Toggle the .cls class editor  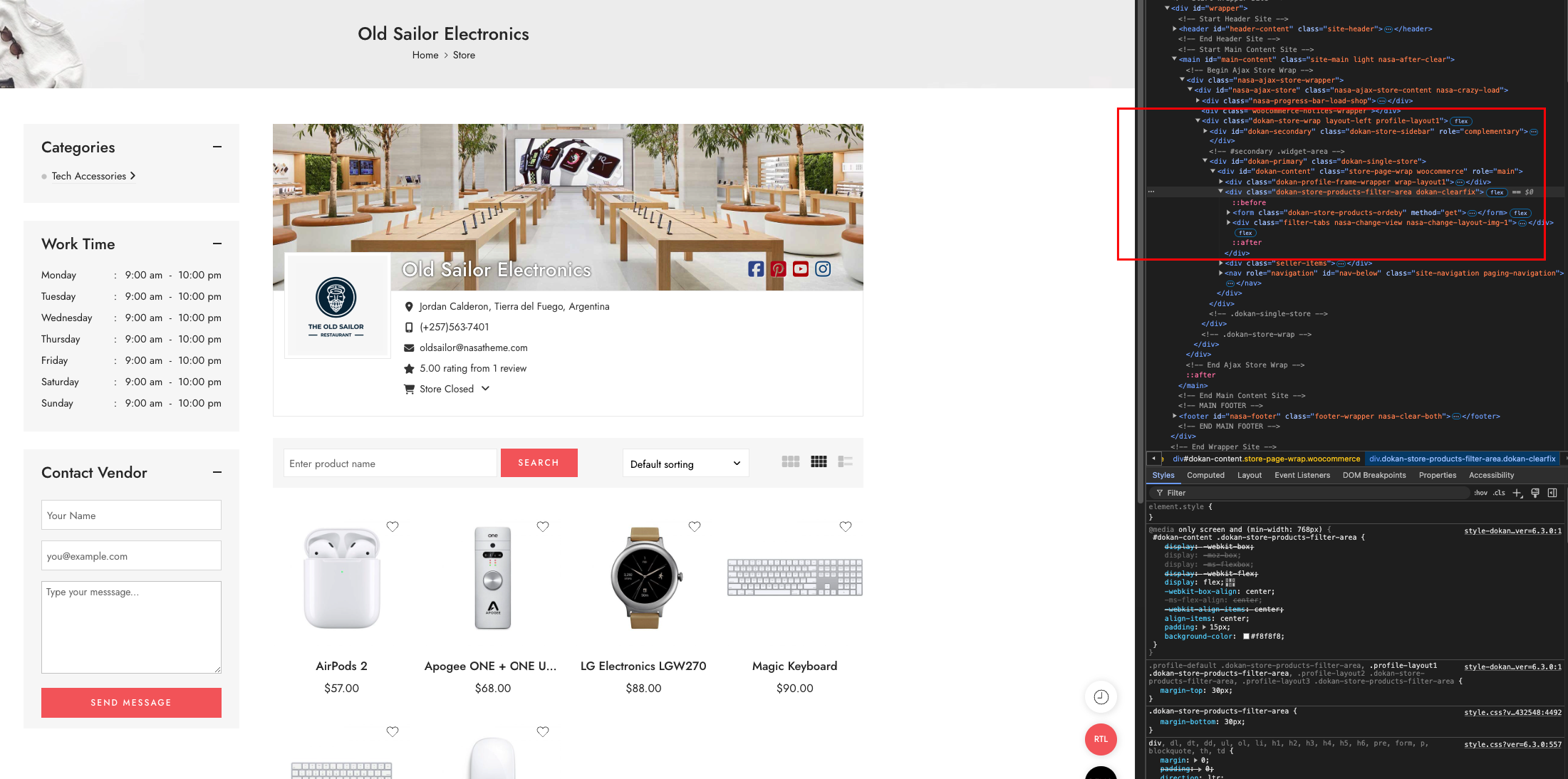pyautogui.click(x=1500, y=493)
